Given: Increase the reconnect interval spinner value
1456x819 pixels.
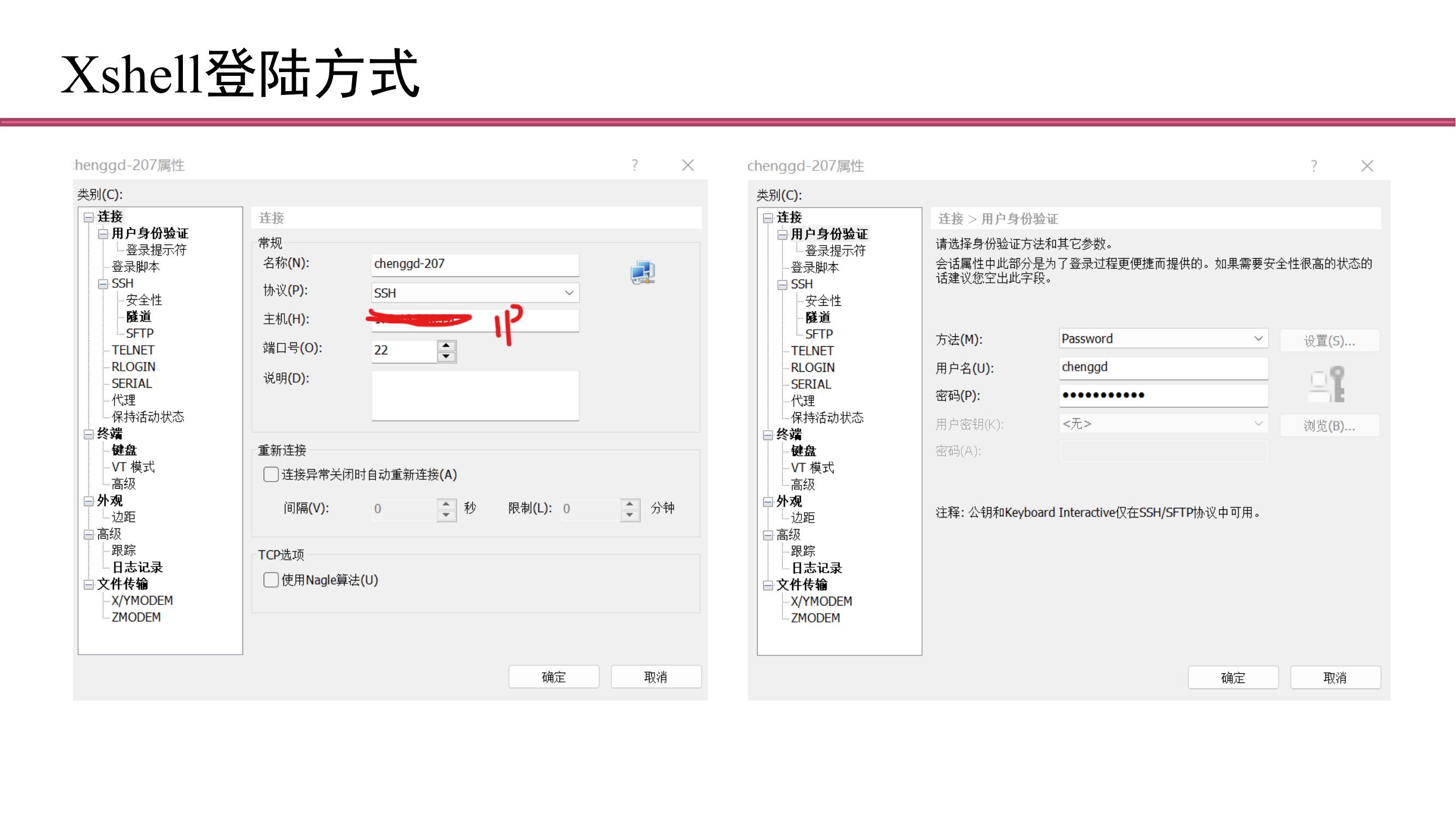Looking at the screenshot, I should pyautogui.click(x=446, y=503).
